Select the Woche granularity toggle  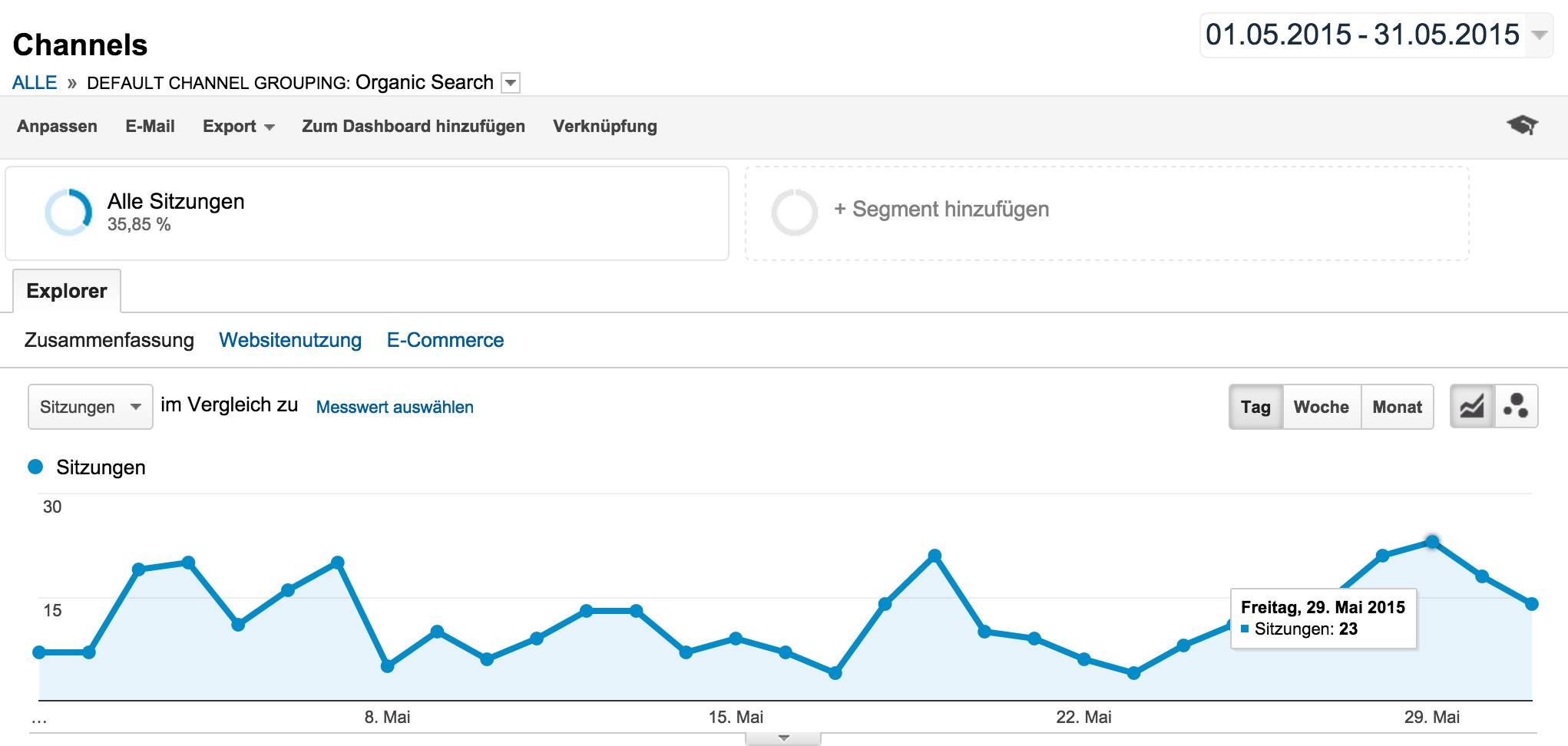1322,407
